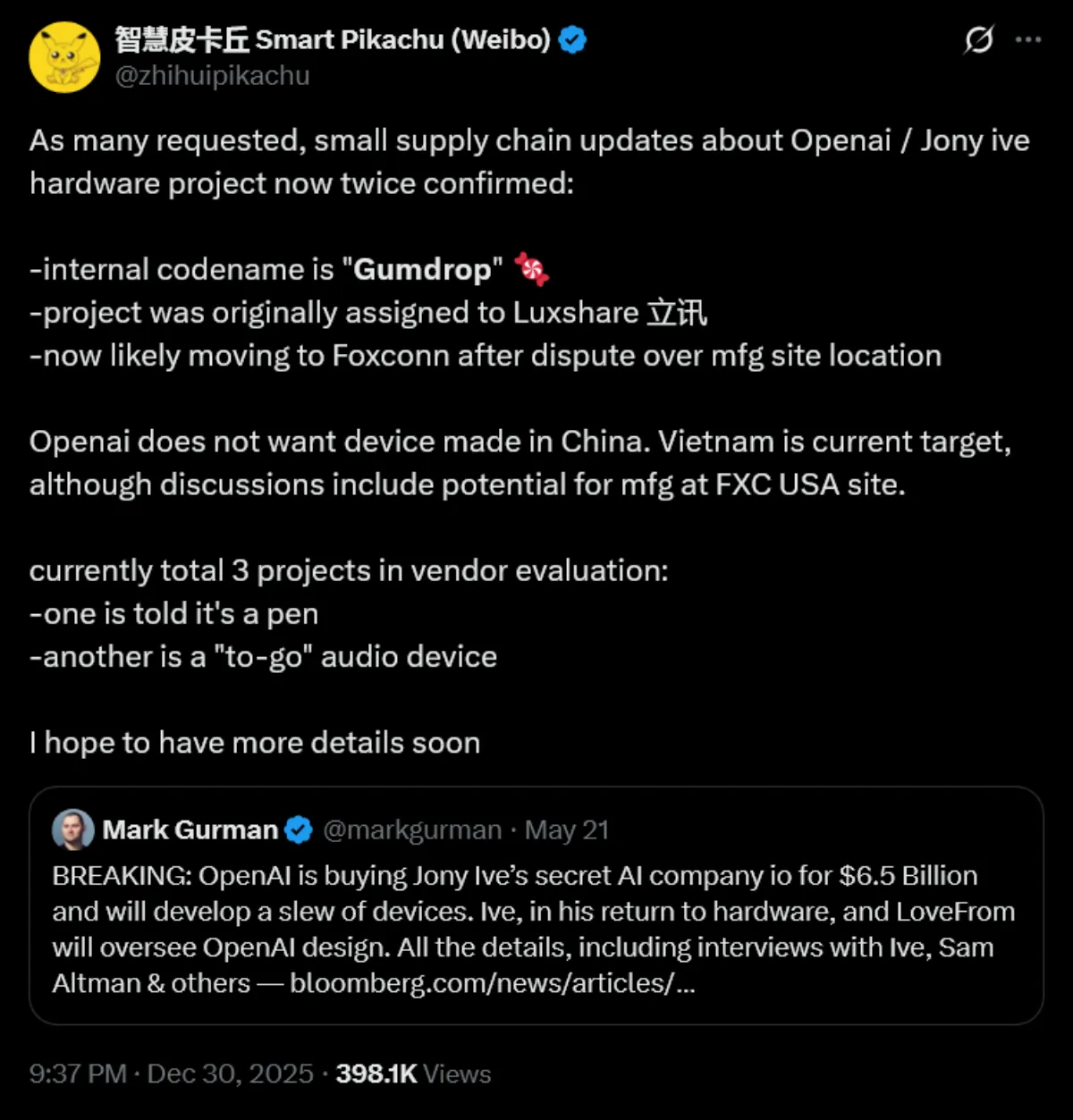Click the May 21 quoted post date
Image resolution: width=1073 pixels, height=1120 pixels.
(567, 830)
